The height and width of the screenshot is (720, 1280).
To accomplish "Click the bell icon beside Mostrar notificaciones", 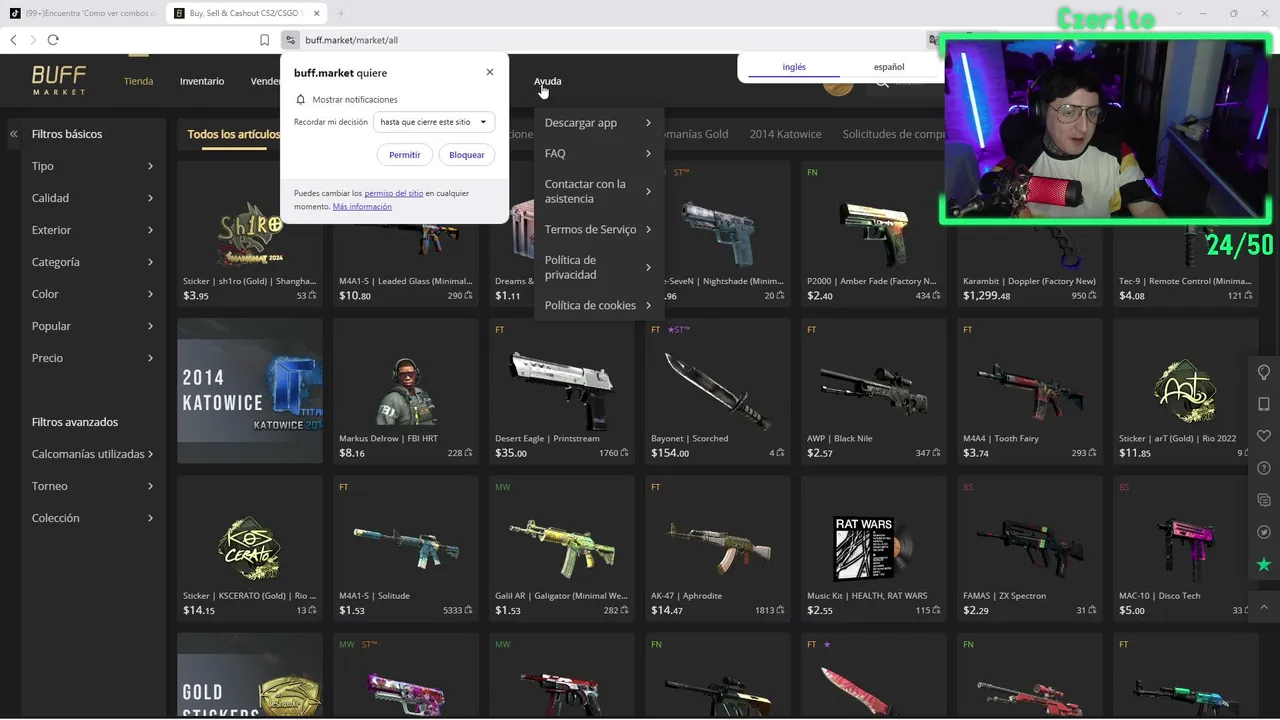I will pyautogui.click(x=300, y=100).
